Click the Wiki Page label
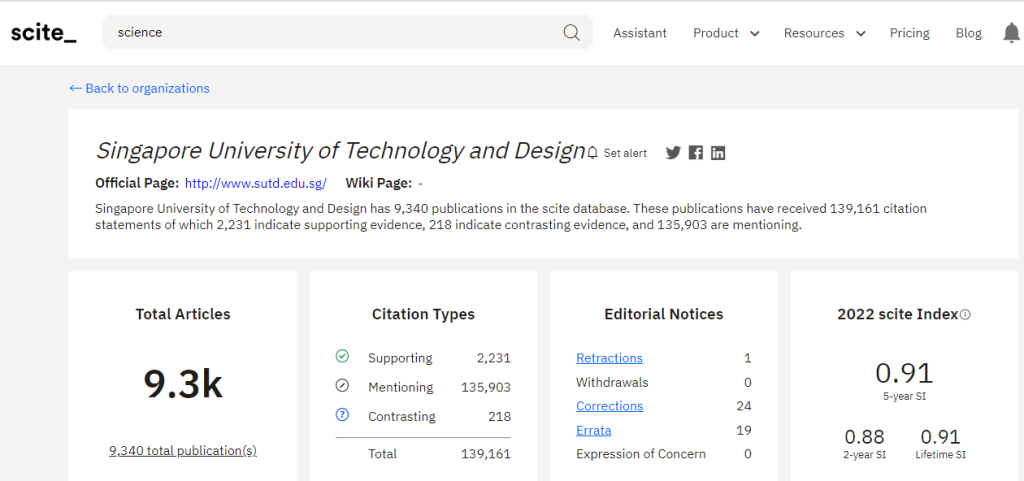1024x481 pixels. 379,183
